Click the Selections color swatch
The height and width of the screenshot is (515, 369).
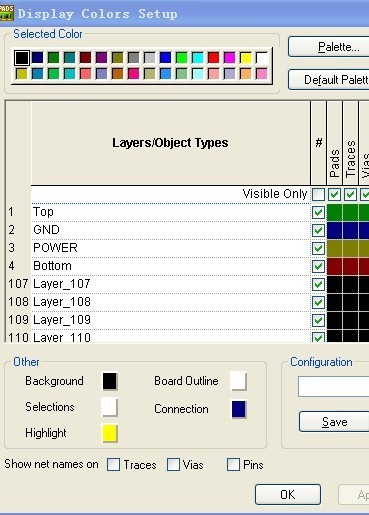110,407
